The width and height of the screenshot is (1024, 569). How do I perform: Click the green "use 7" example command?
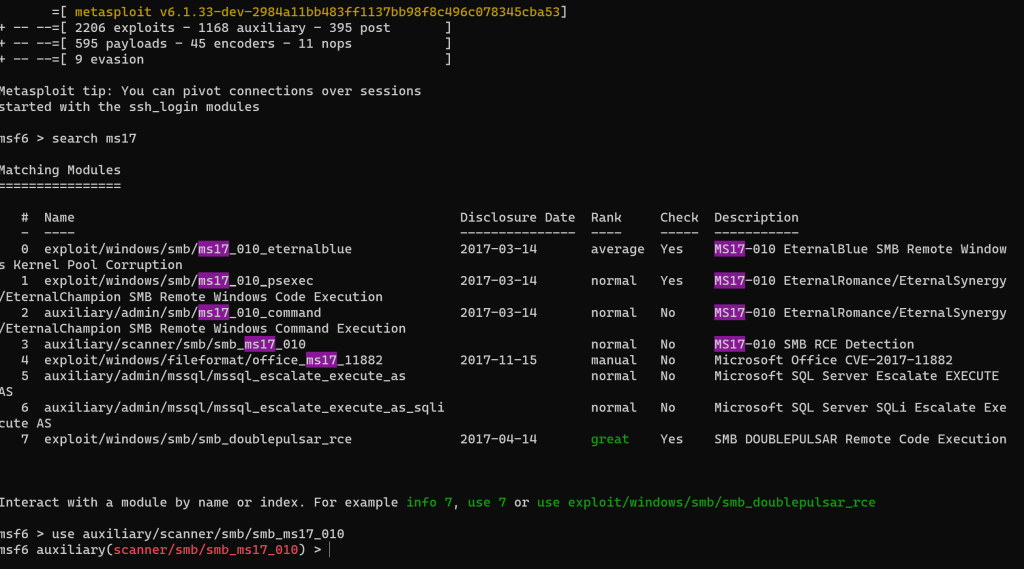487,502
